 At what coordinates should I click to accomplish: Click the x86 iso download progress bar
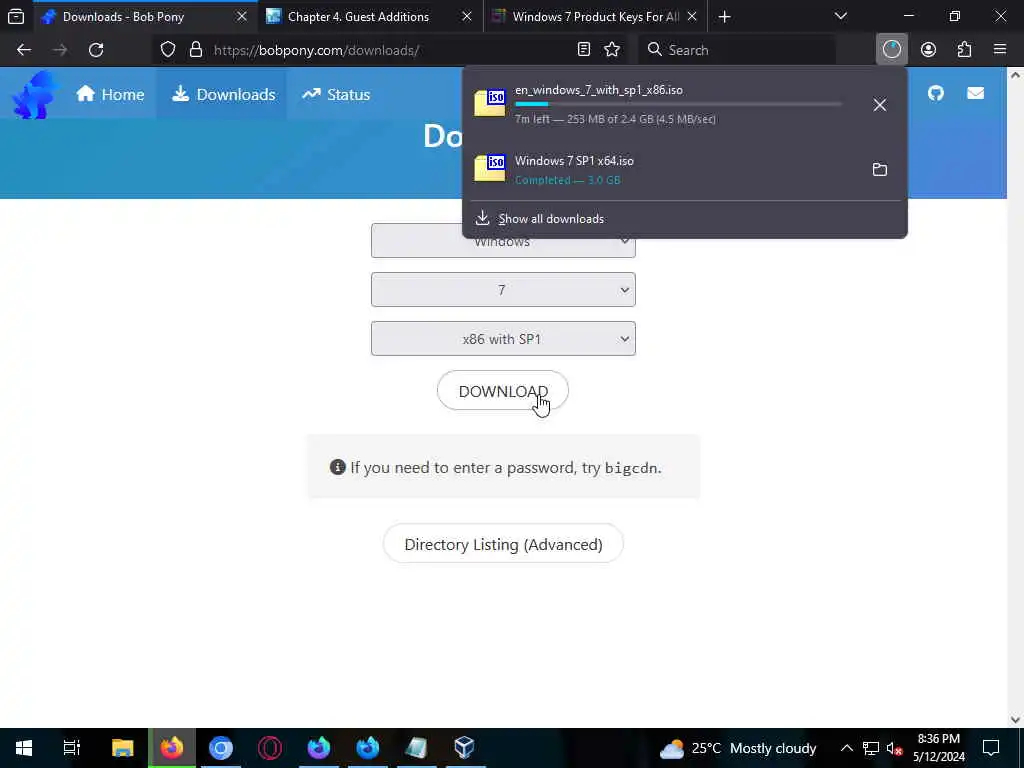678,104
